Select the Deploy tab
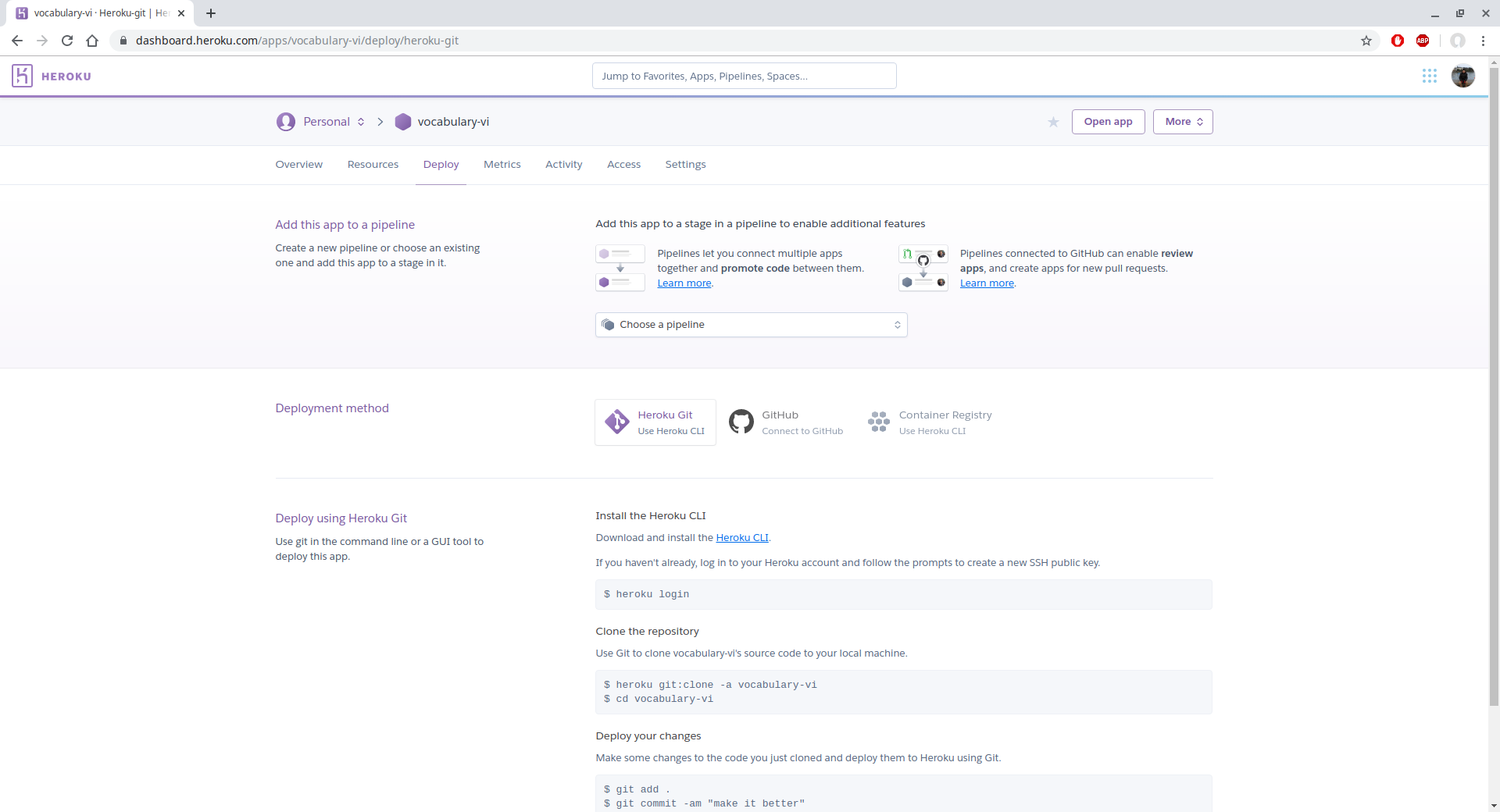This screenshot has height=812, width=1500. click(x=441, y=164)
